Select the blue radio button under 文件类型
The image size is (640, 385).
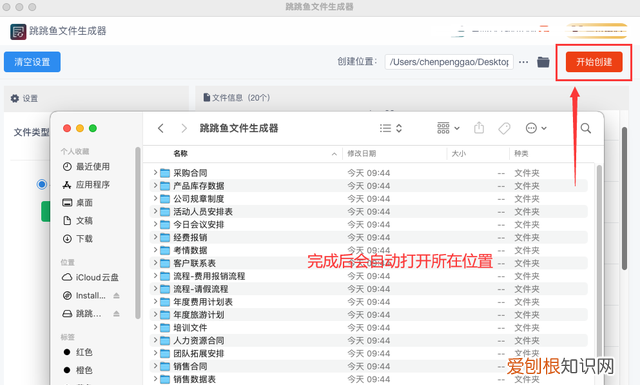(42, 184)
